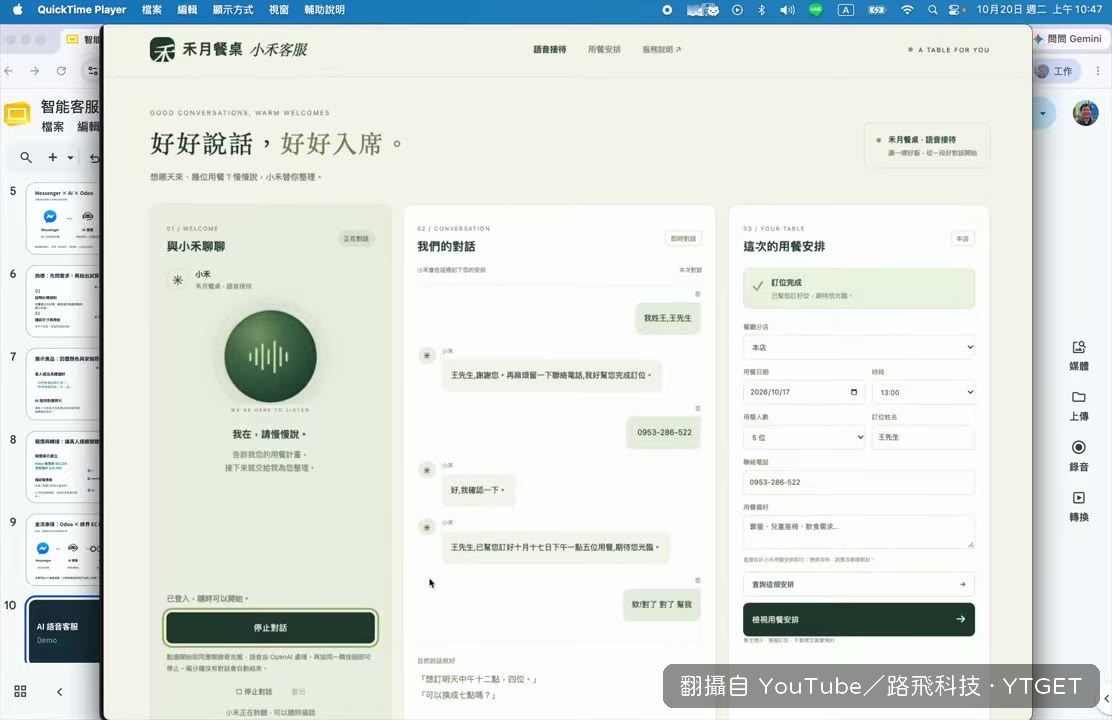This screenshot has height=720, width=1112.
Task: Click the arrow on 檢視用餐安排 button
Action: click(960, 619)
